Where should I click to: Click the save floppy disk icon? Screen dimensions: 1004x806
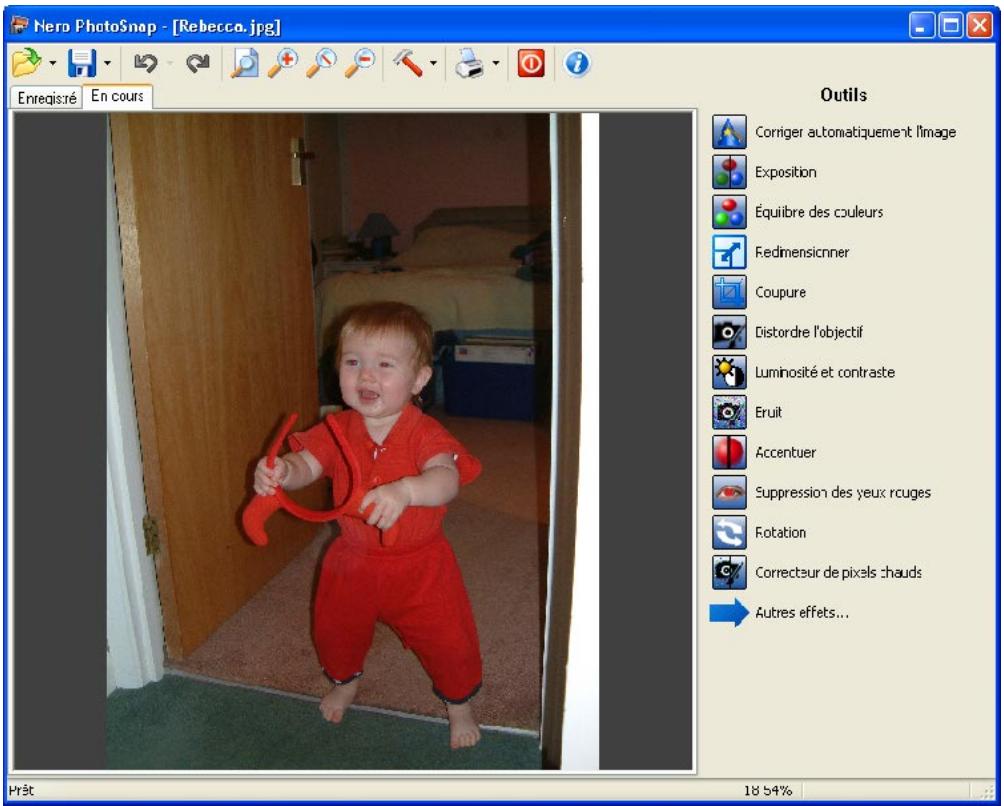82,63
